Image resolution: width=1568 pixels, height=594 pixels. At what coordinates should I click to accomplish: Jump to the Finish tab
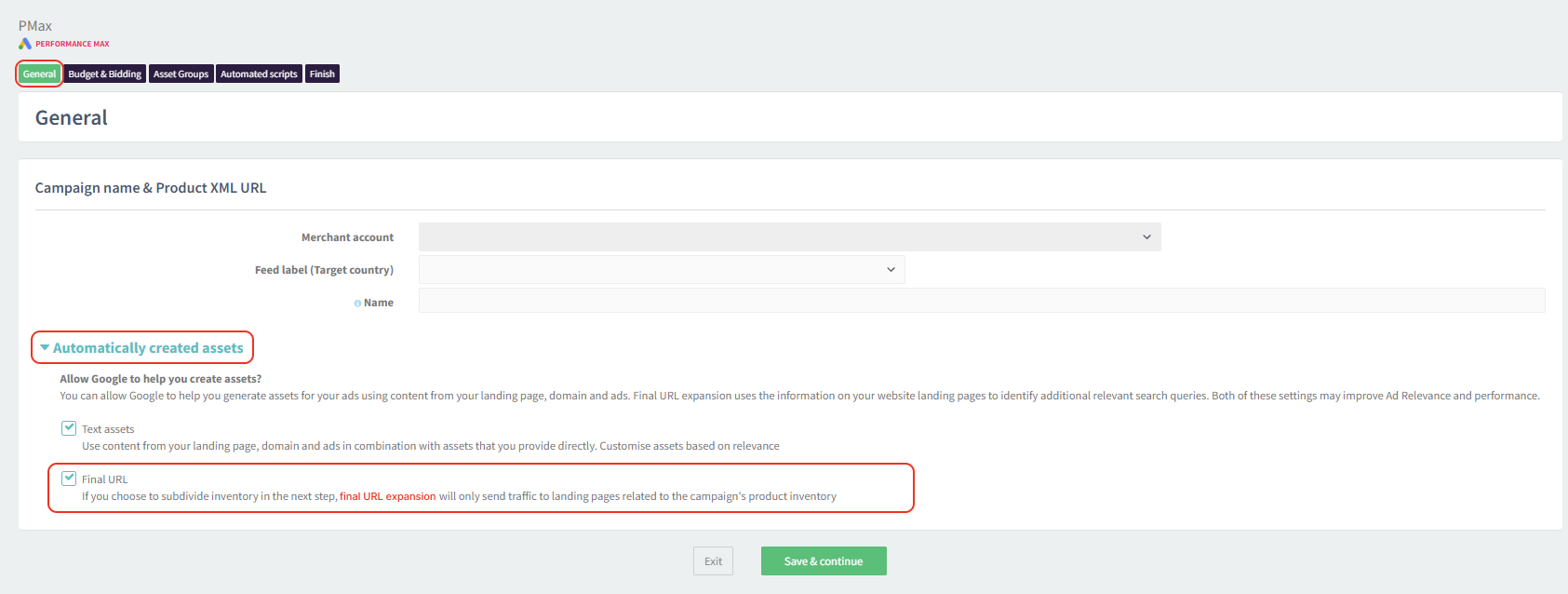[x=322, y=74]
